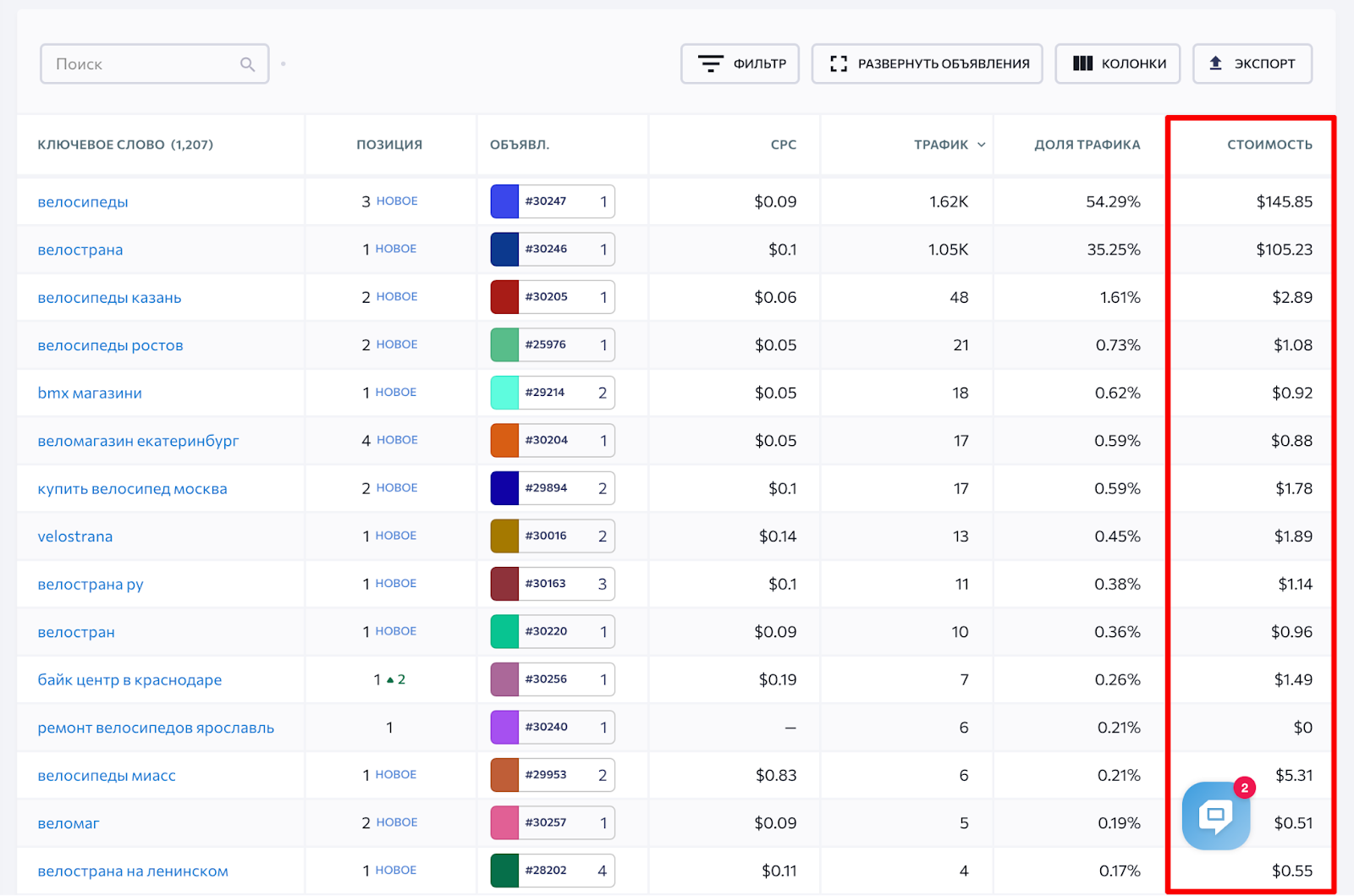
Task: Open ad badge #30163
Action: tap(553, 584)
